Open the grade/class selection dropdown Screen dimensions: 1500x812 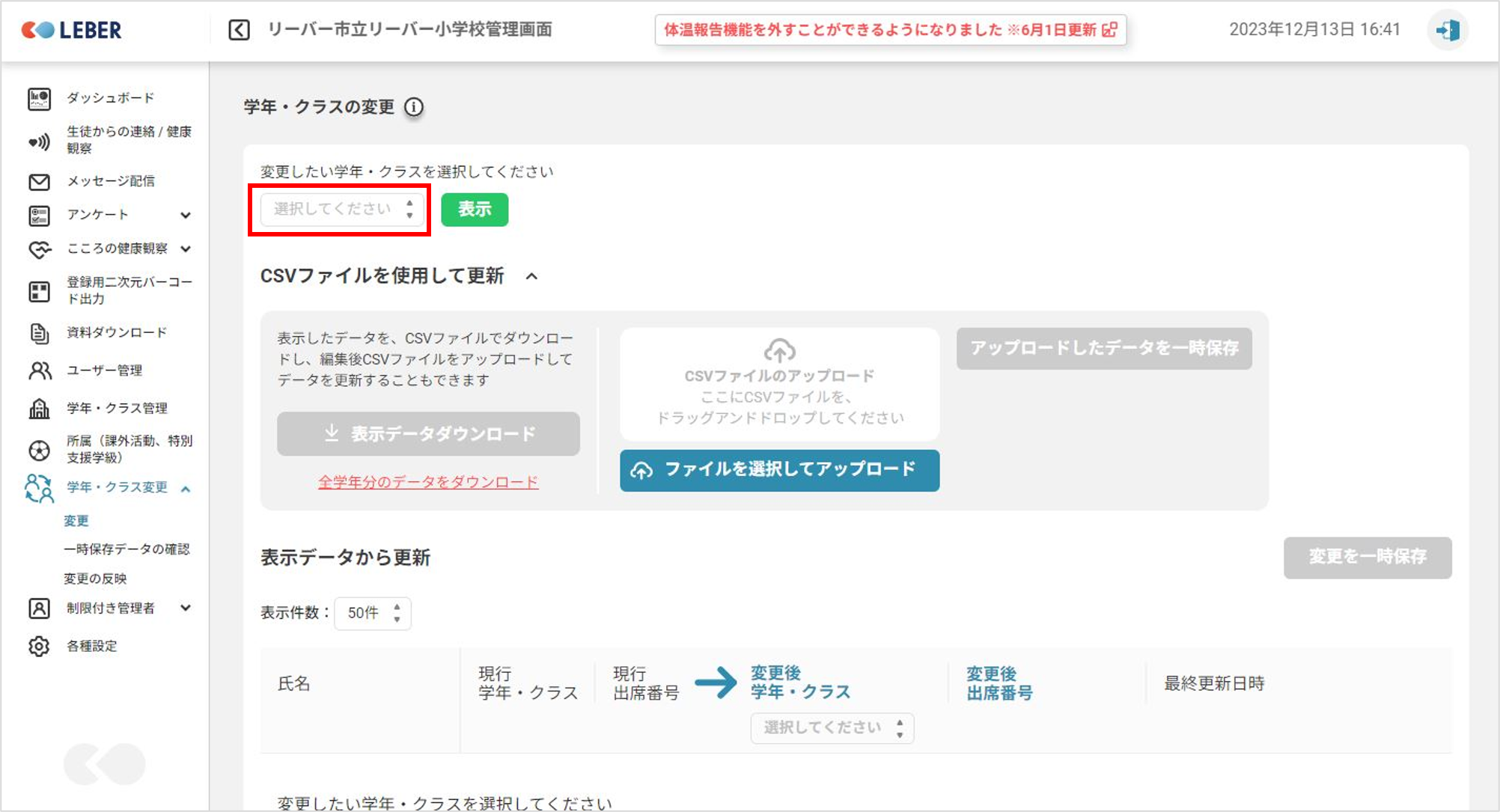(x=342, y=209)
